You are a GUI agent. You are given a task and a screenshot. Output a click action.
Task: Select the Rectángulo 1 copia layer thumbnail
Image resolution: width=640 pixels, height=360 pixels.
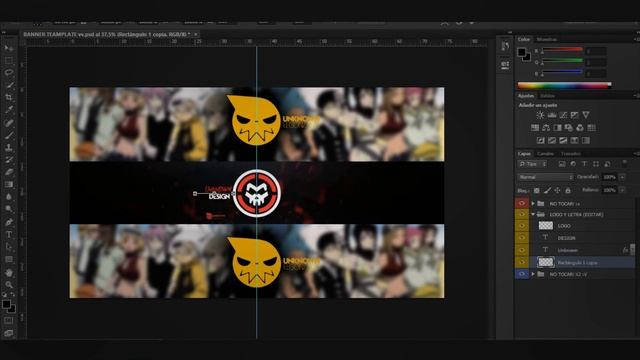tap(545, 262)
